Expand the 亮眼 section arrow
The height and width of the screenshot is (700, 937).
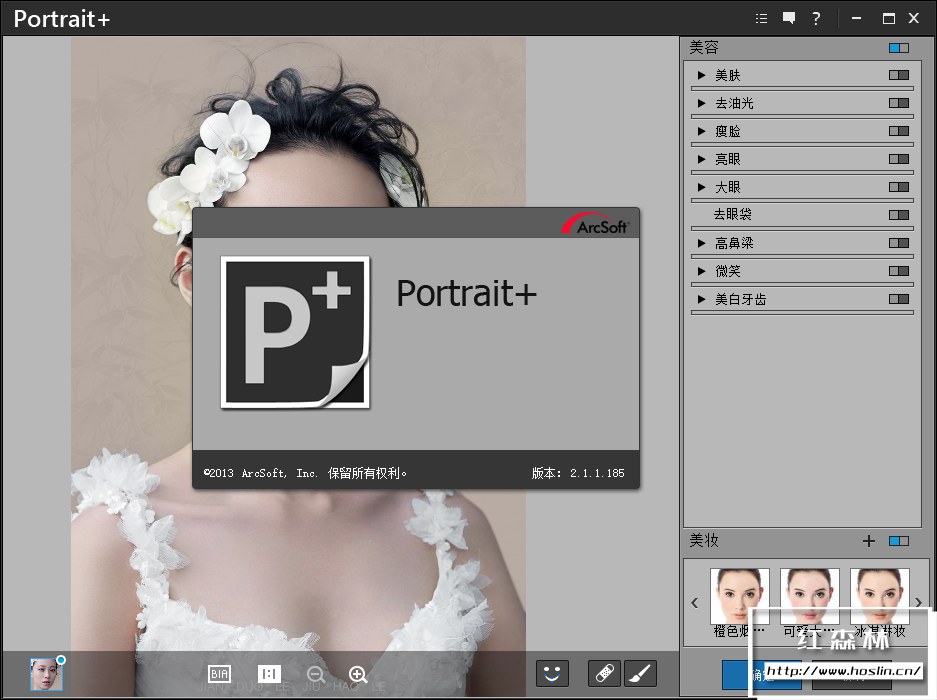pos(702,159)
